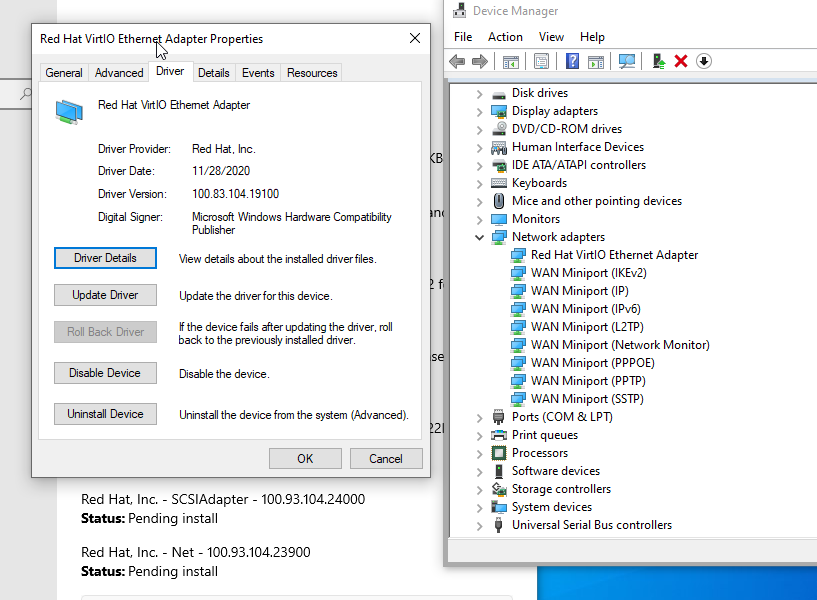Switch to the General tab
This screenshot has height=600, width=817.
pos(64,73)
